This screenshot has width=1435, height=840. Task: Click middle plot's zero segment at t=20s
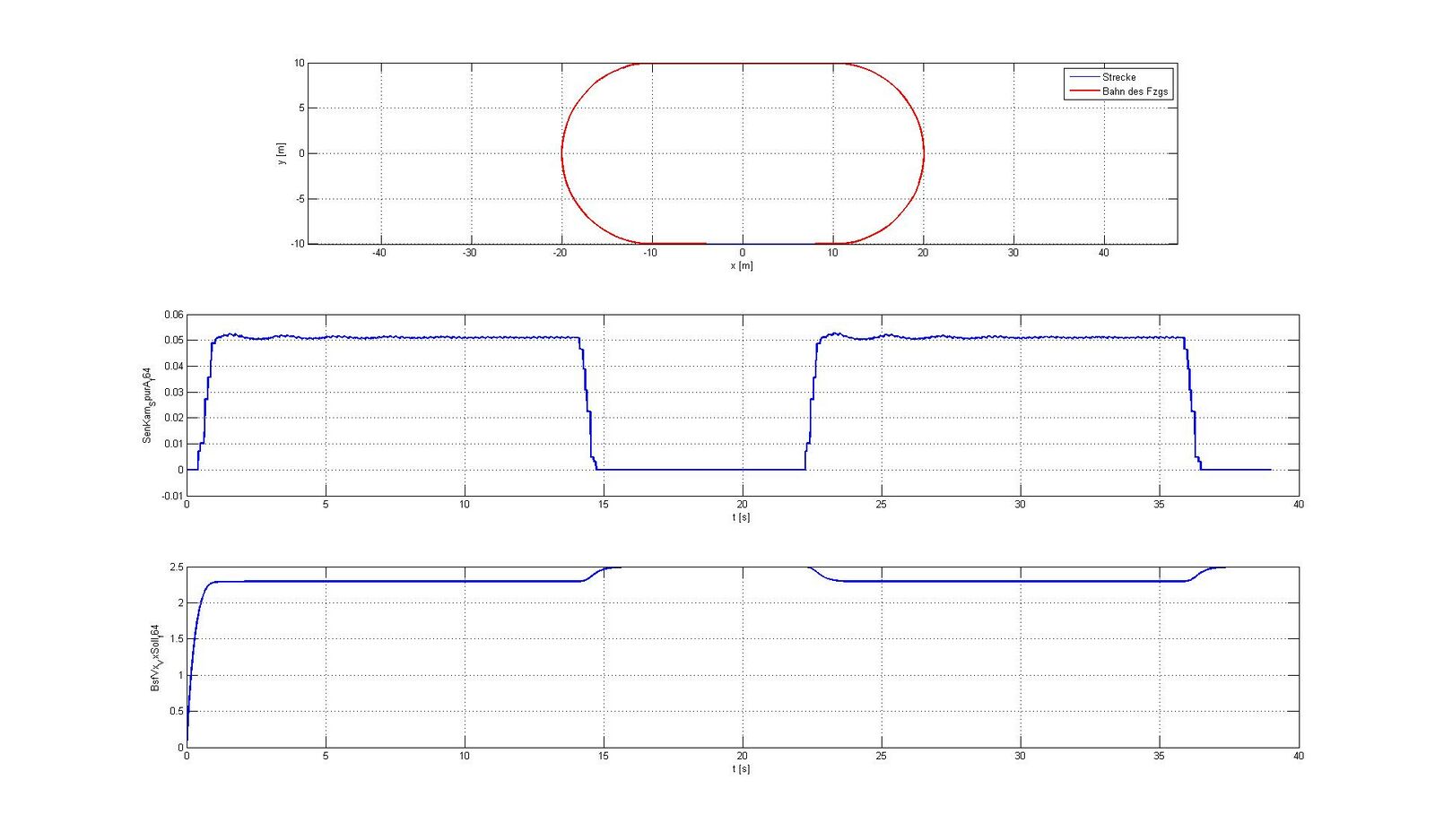click(743, 470)
